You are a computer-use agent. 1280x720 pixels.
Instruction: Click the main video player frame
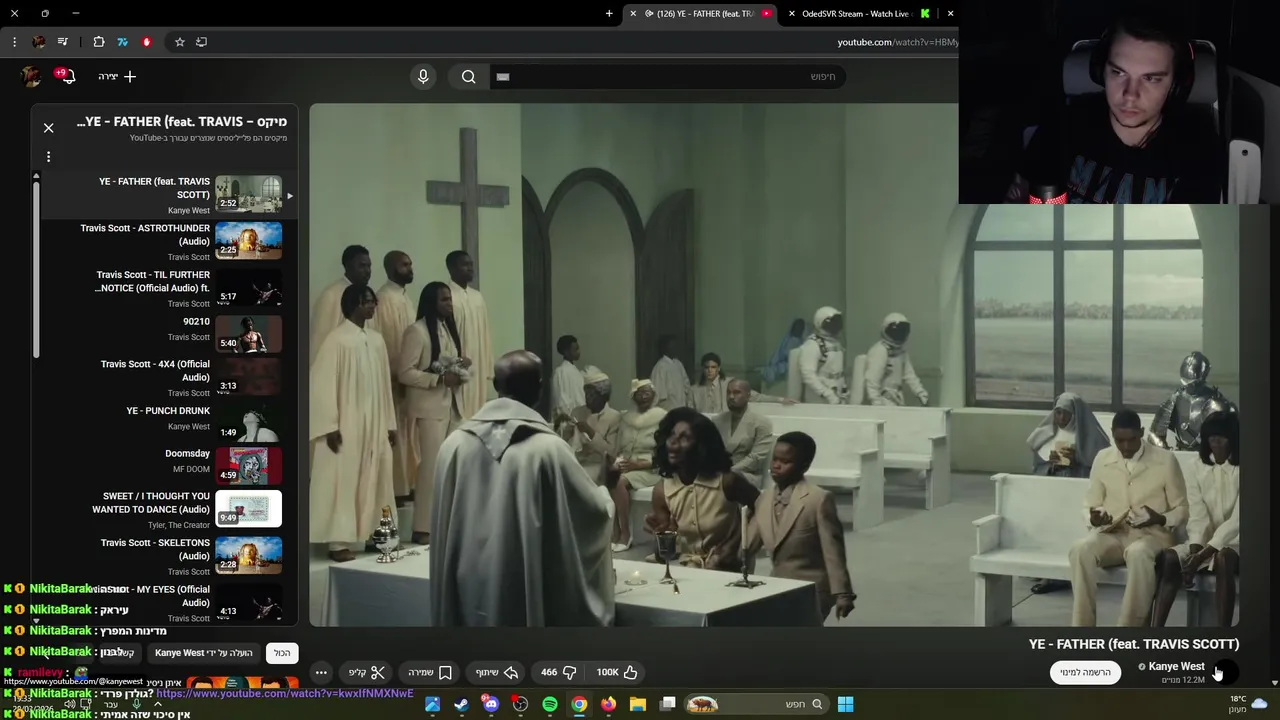(x=774, y=365)
